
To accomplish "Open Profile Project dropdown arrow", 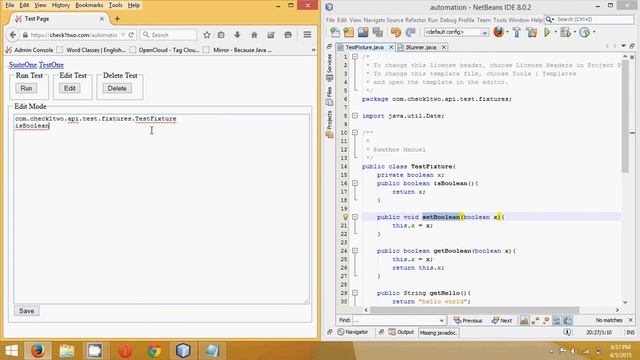I will coord(594,32).
